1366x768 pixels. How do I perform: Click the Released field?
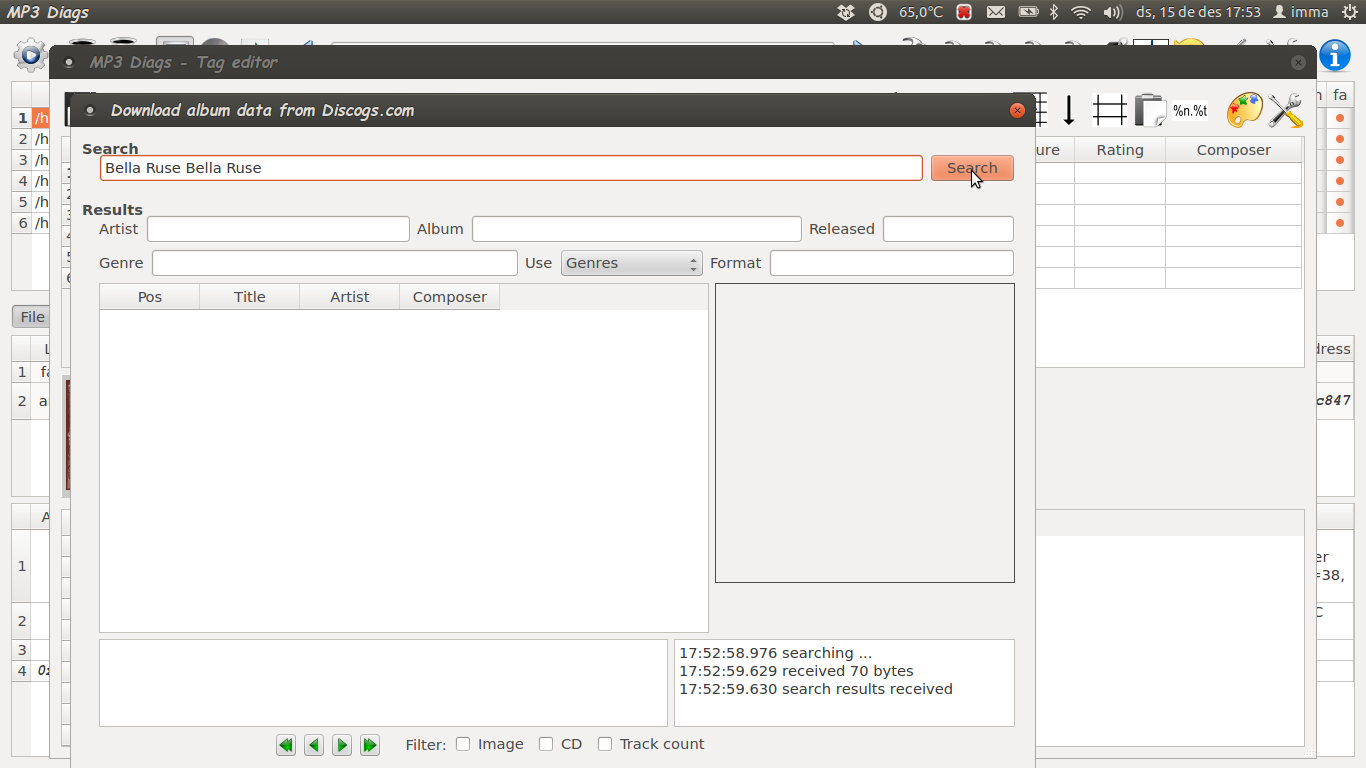pyautogui.click(x=948, y=229)
